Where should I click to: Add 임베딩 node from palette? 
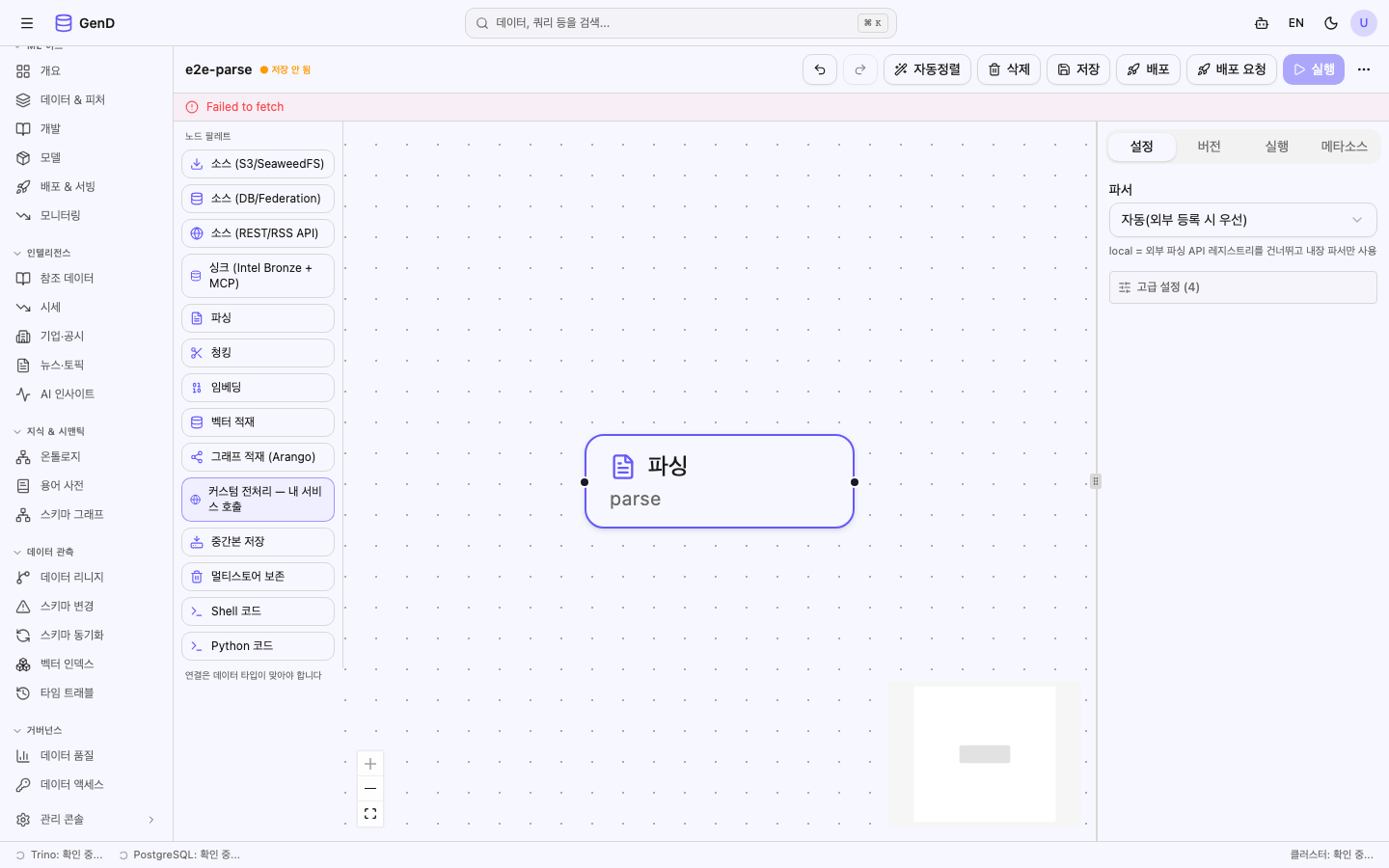click(258, 388)
